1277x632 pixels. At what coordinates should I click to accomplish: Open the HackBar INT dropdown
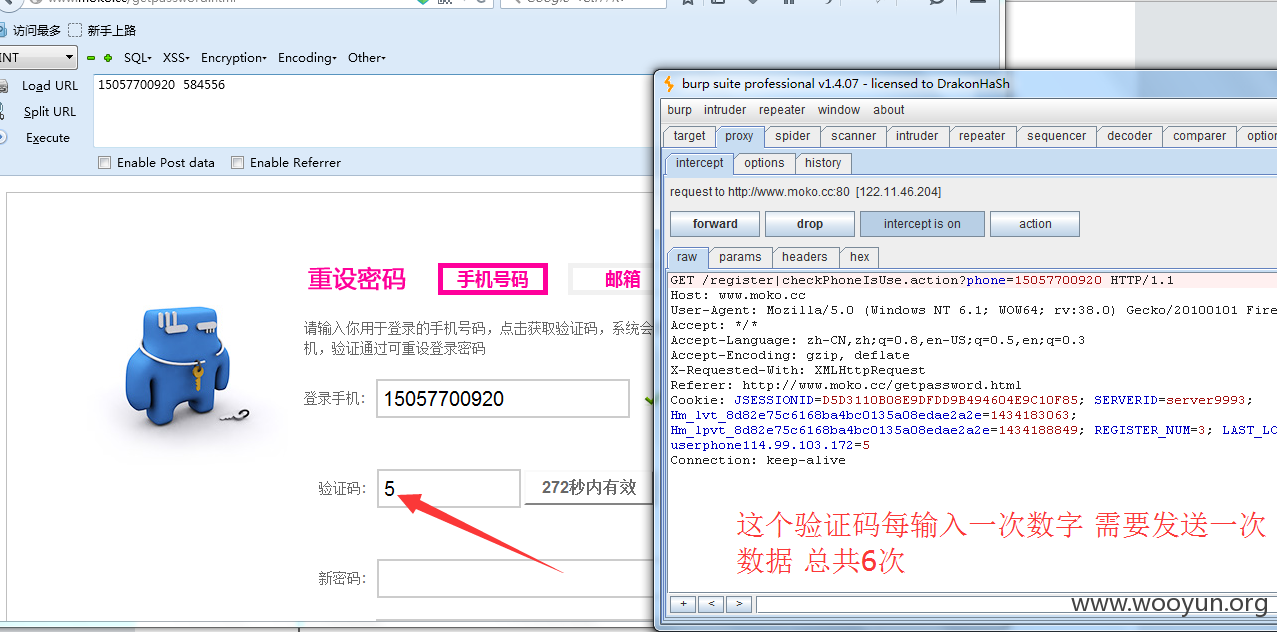pyautogui.click(x=38, y=58)
